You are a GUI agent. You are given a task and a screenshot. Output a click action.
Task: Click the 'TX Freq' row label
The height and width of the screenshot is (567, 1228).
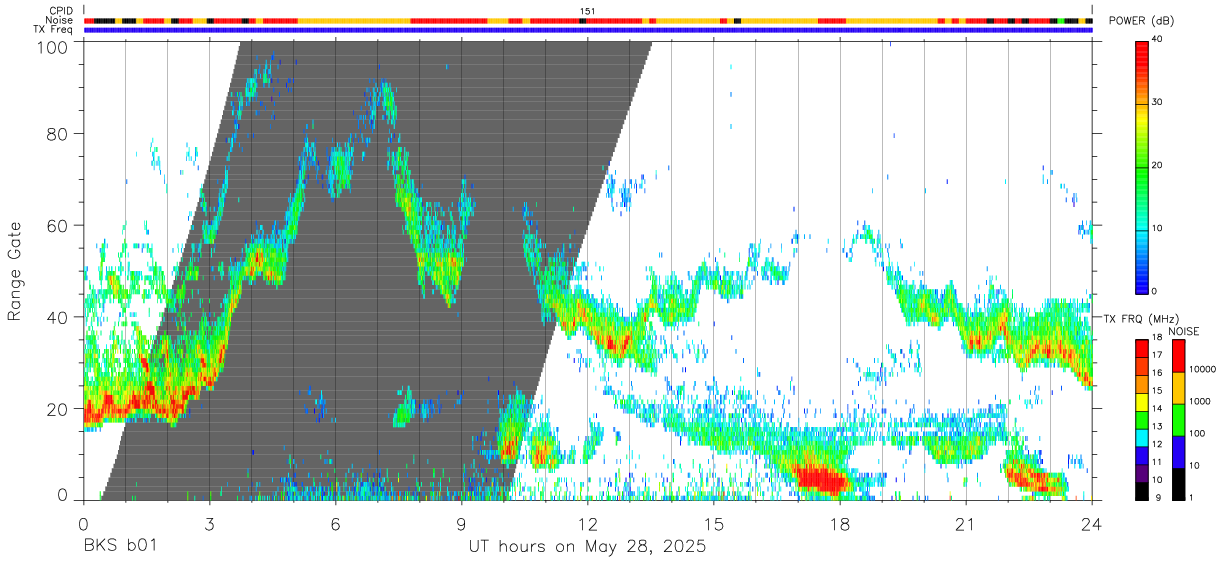[54, 29]
